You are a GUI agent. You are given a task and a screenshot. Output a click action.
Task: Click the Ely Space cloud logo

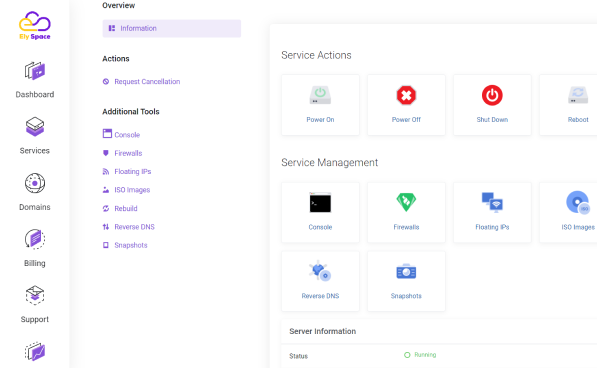[35, 25]
